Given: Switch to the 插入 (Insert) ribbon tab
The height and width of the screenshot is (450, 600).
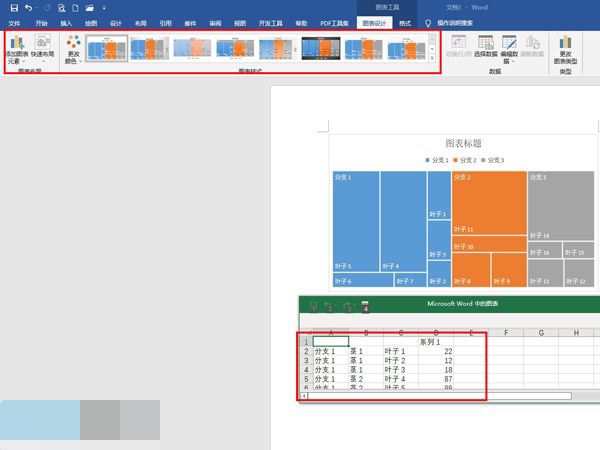Looking at the screenshot, I should click(66, 21).
